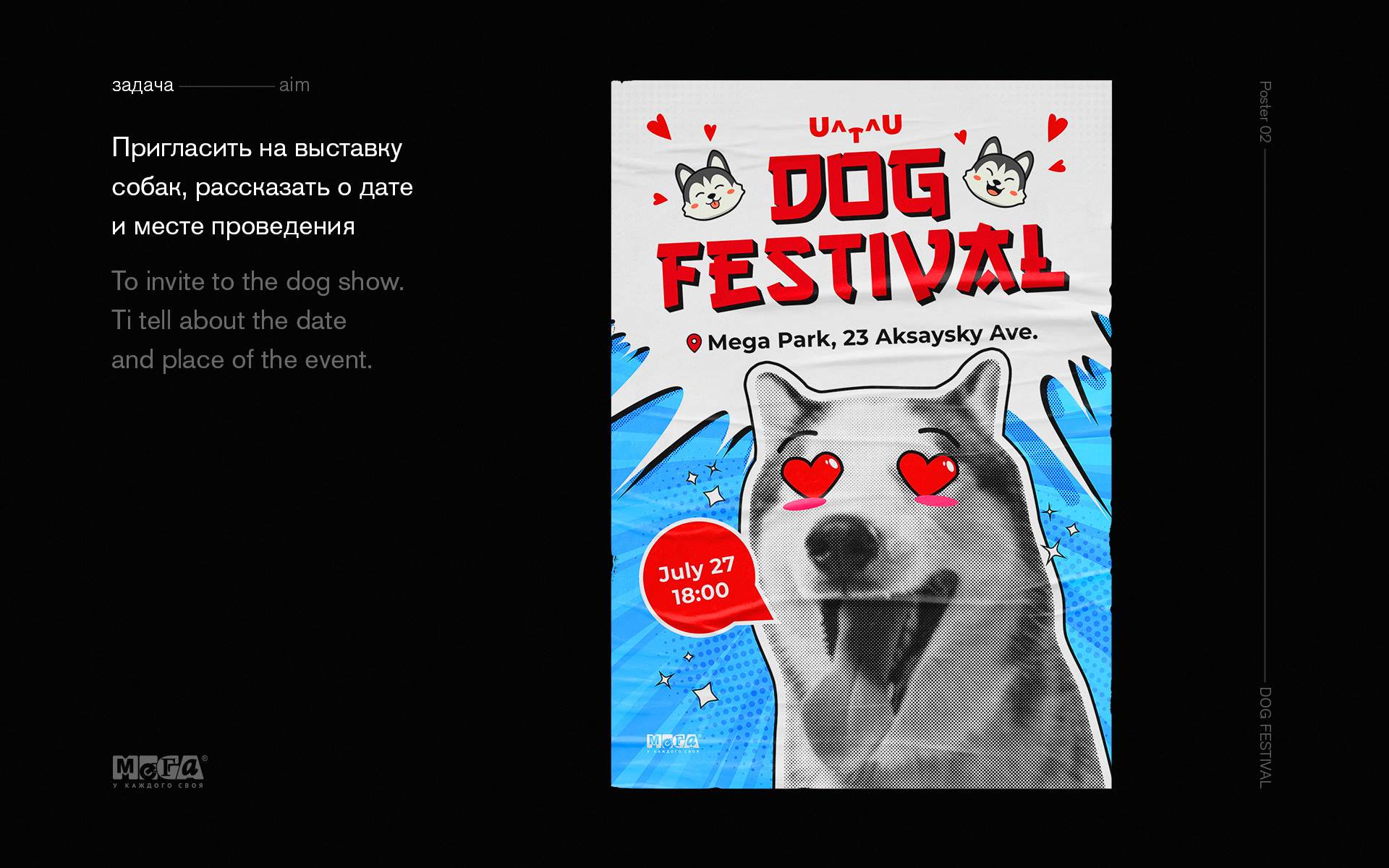
Task: Click the Russian task description paragraph
Action: (262, 187)
